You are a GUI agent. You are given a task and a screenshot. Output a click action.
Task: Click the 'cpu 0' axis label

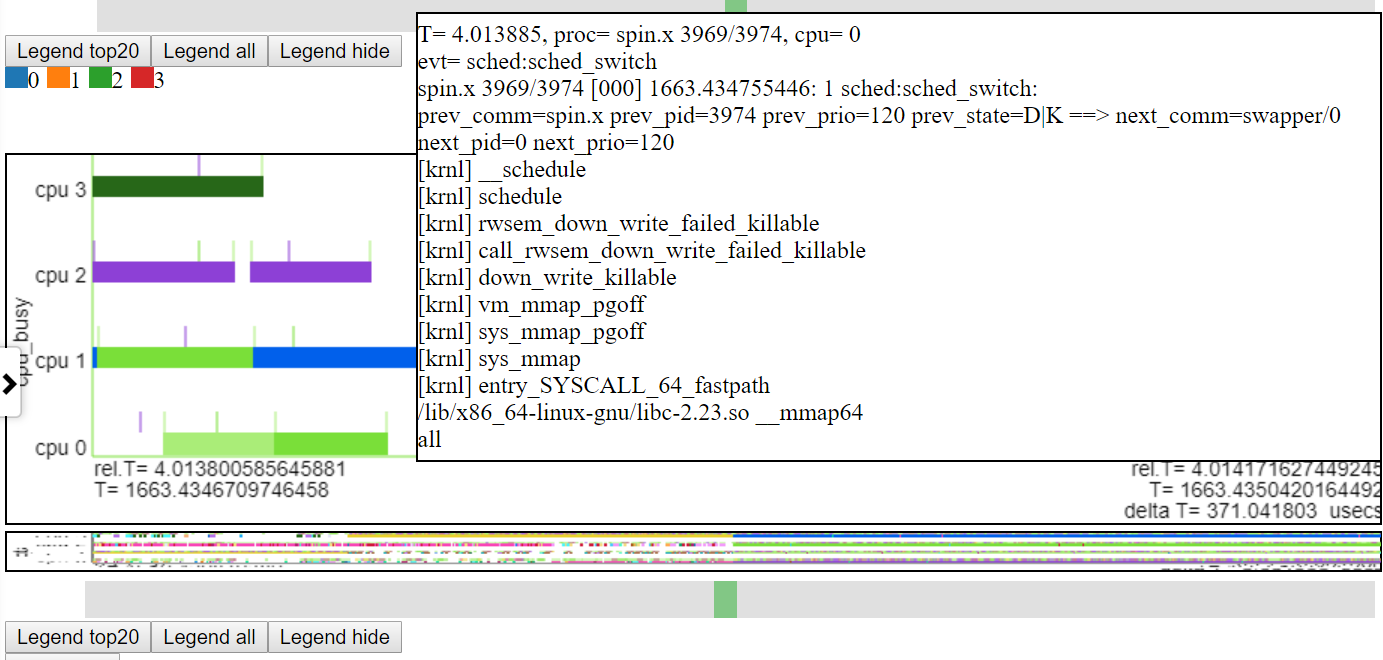pos(60,447)
